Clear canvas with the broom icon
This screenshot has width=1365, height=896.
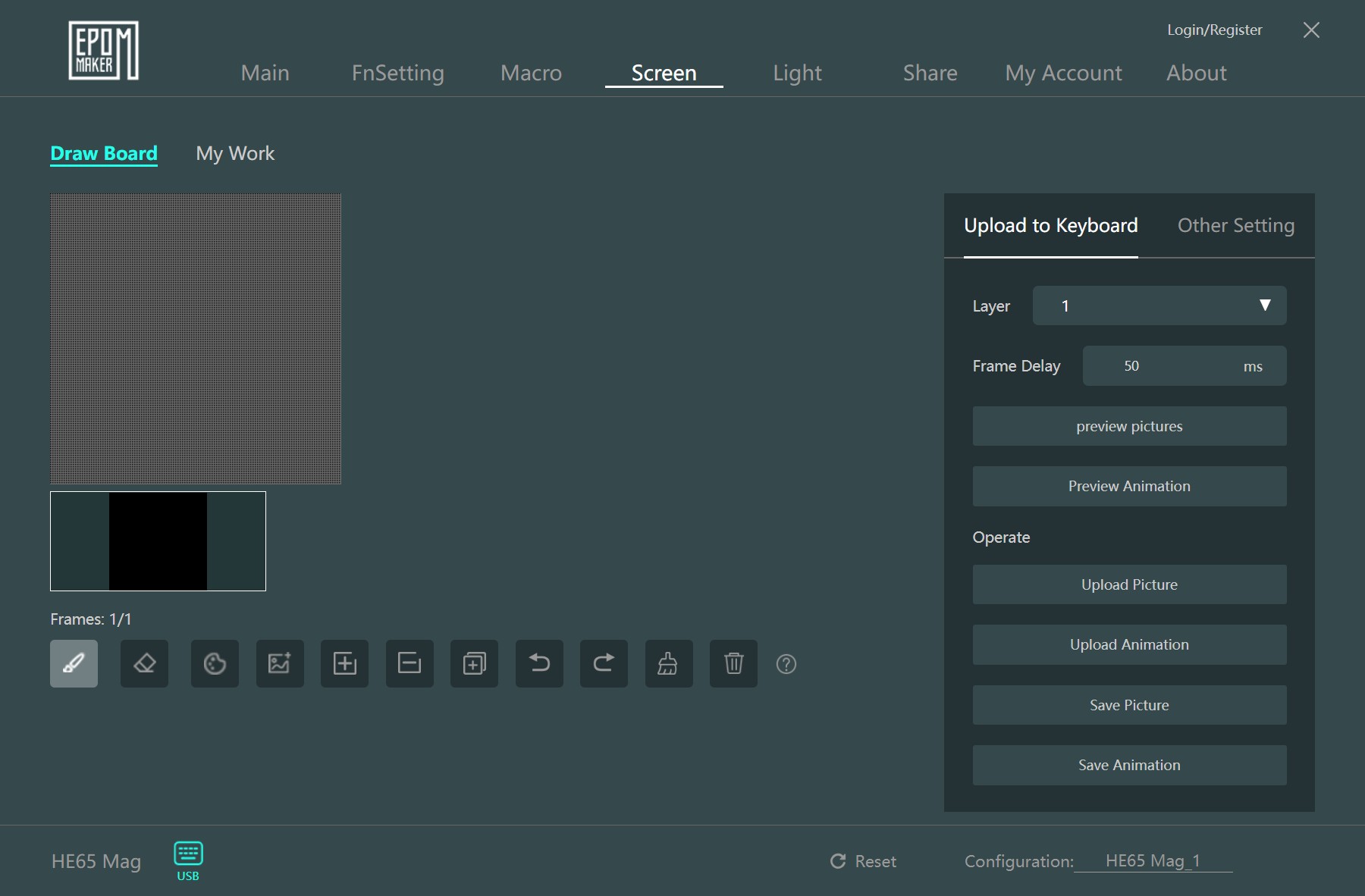(x=669, y=663)
